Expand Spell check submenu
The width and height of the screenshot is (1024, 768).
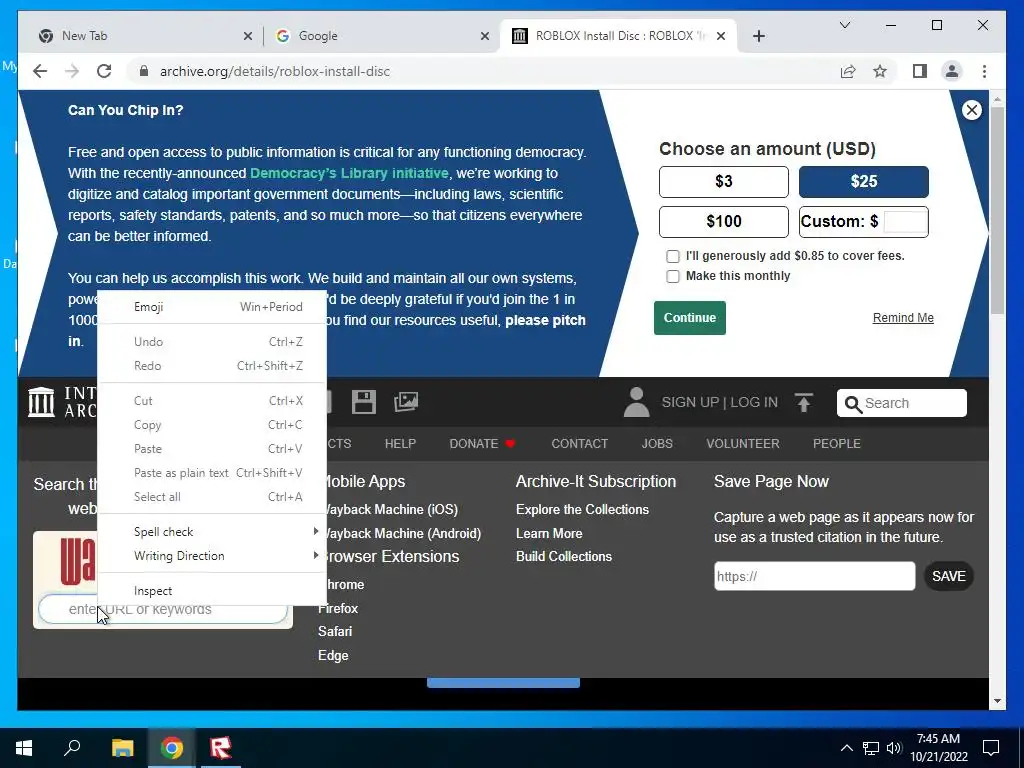pyautogui.click(x=212, y=532)
